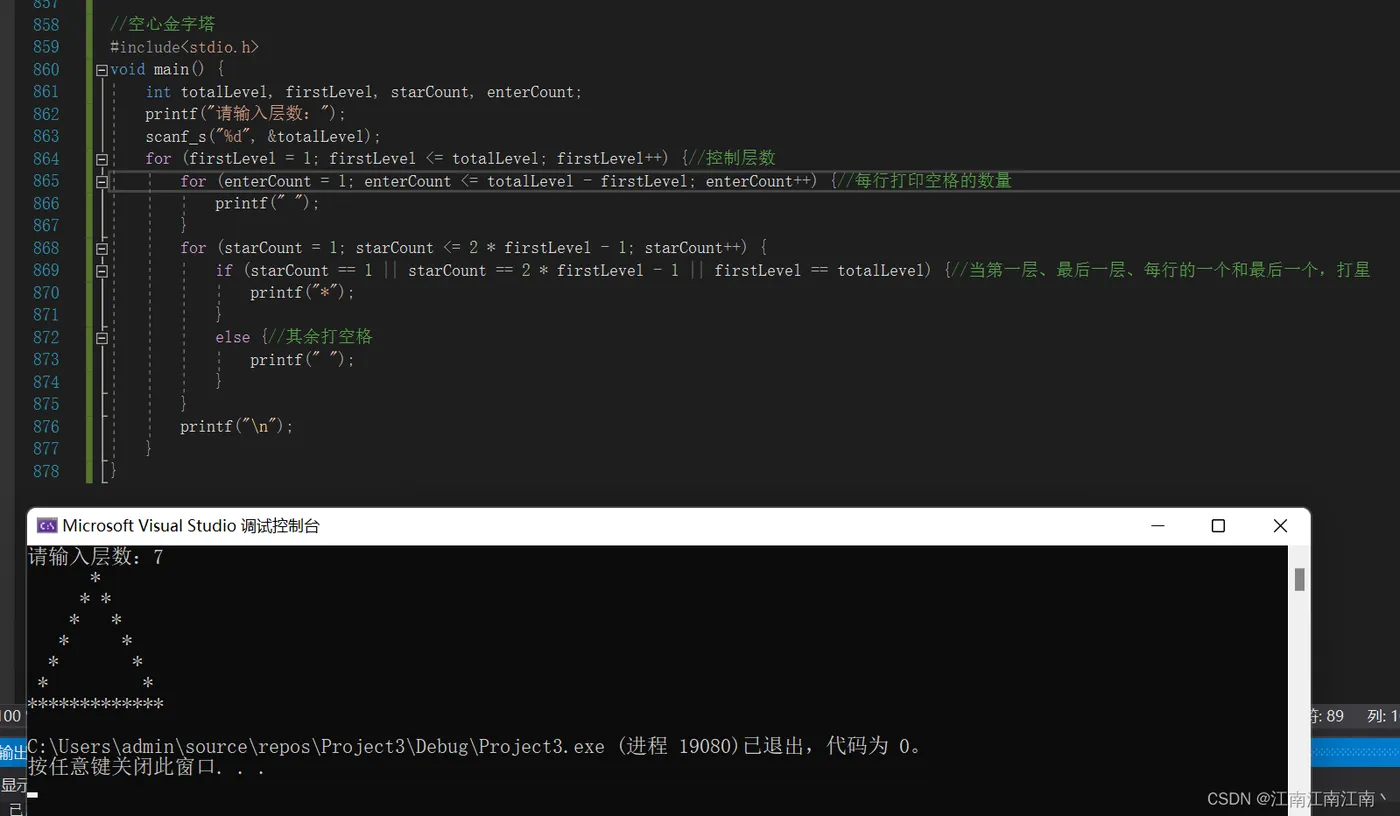Collapse the outer firstLevel for loop on line 864
1400x816 pixels.
point(102,159)
